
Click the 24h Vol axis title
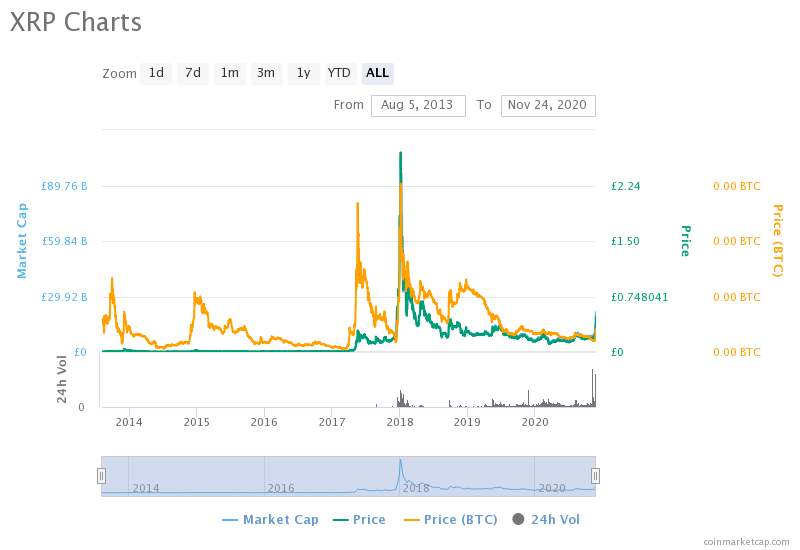click(62, 379)
